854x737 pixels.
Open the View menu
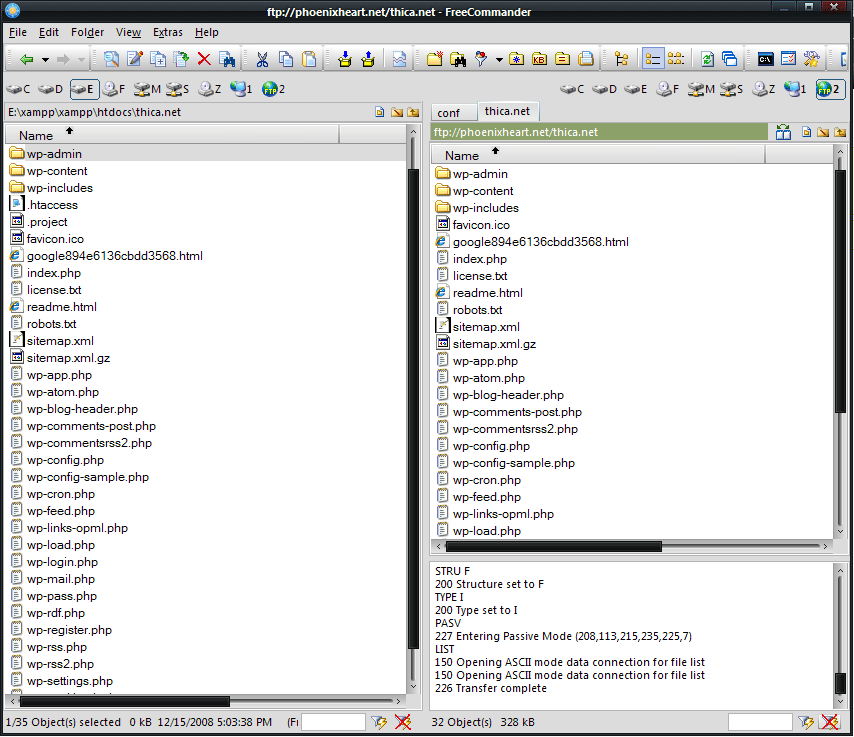pyautogui.click(x=128, y=32)
